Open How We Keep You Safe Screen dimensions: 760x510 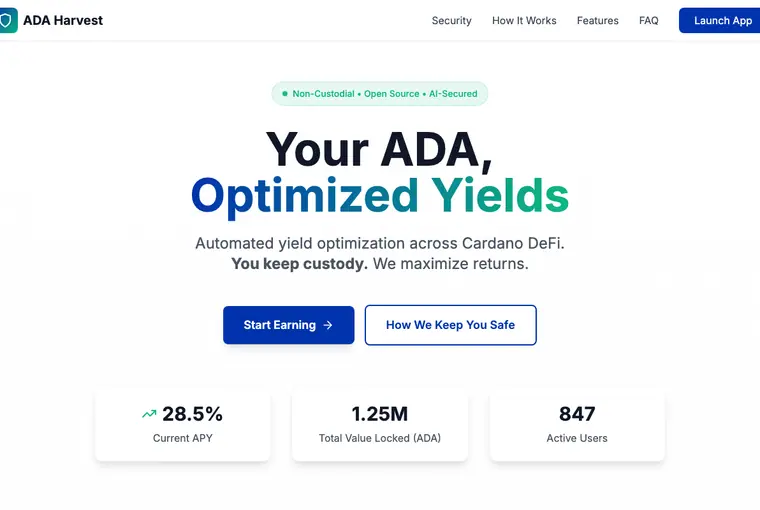(450, 325)
